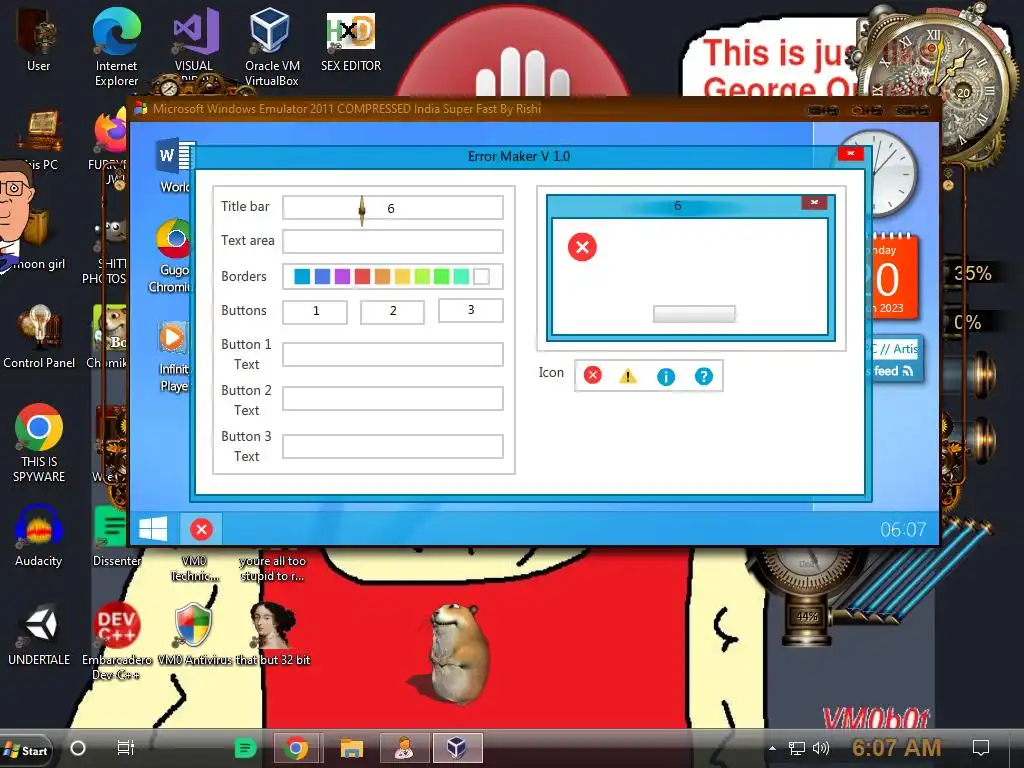Pick the teal-green border color swatch
Viewport: 1024px width, 768px height.
[x=461, y=276]
